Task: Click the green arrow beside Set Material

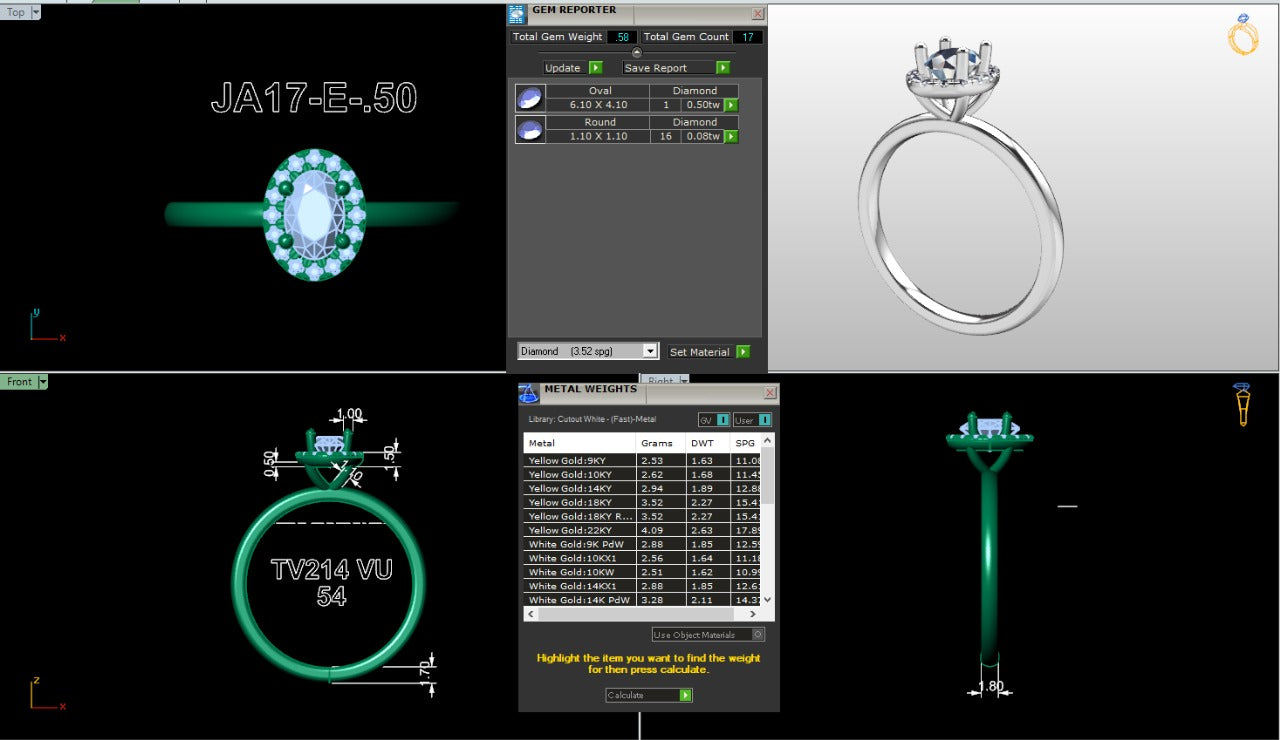Action: pyautogui.click(x=743, y=352)
